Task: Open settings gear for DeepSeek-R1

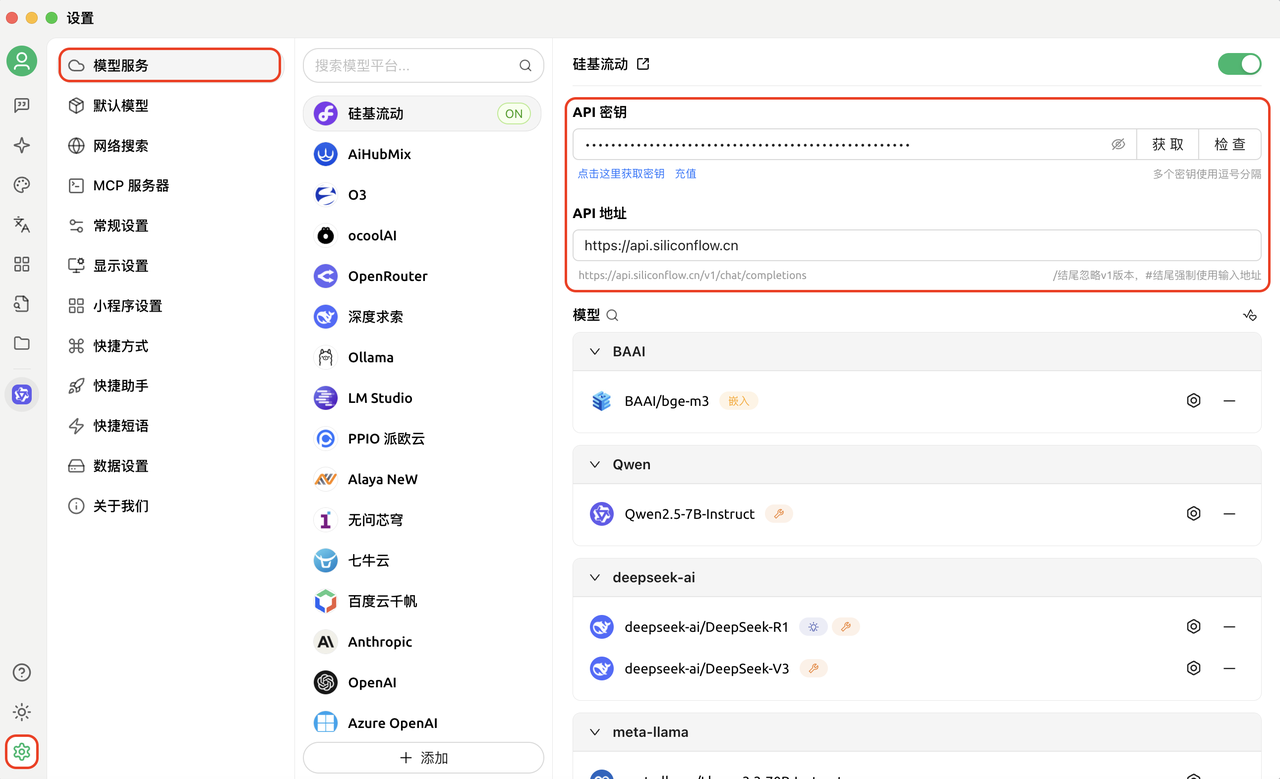Action: point(1193,627)
